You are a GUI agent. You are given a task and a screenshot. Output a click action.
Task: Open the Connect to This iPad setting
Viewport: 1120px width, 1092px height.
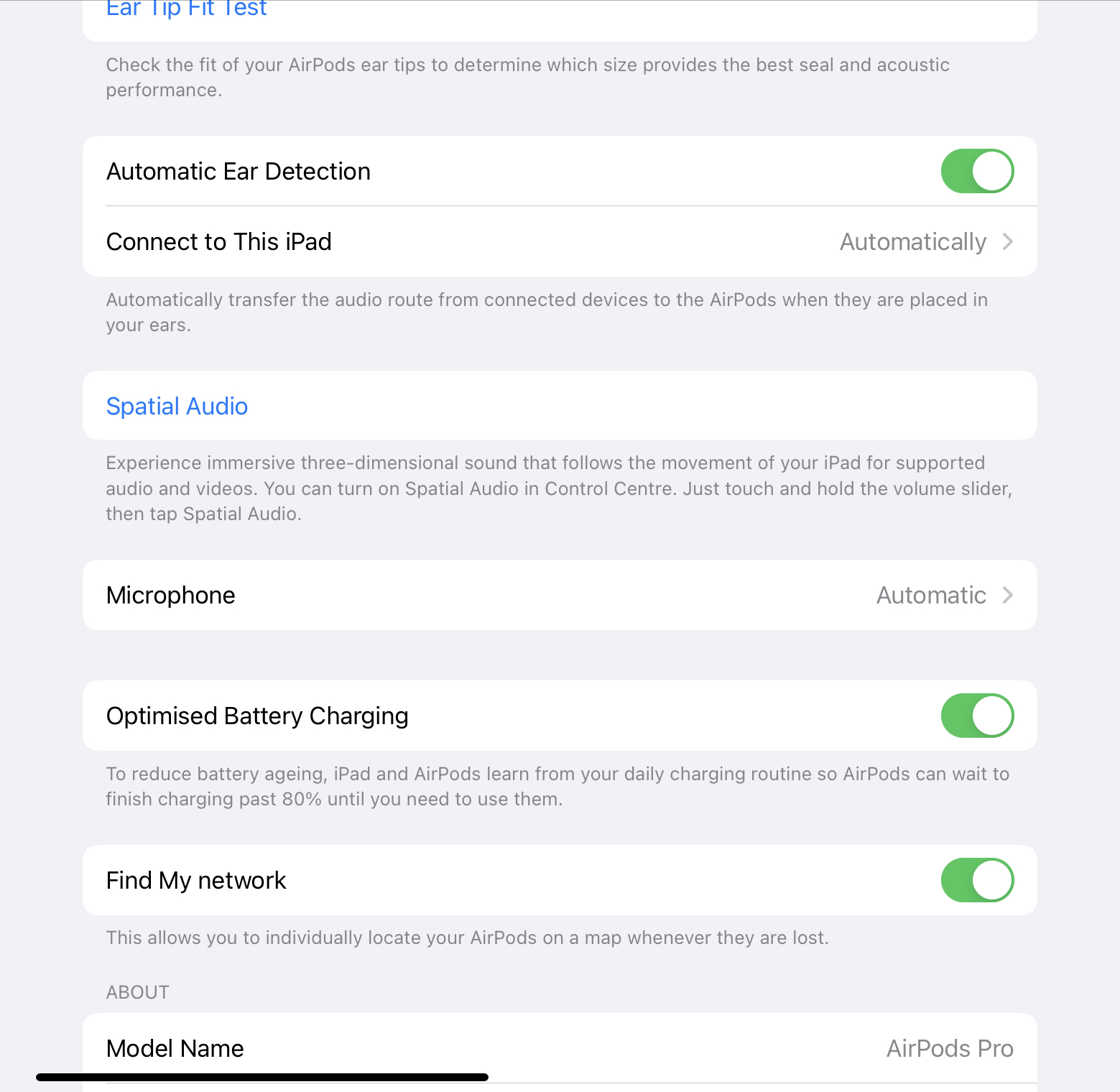click(219, 242)
